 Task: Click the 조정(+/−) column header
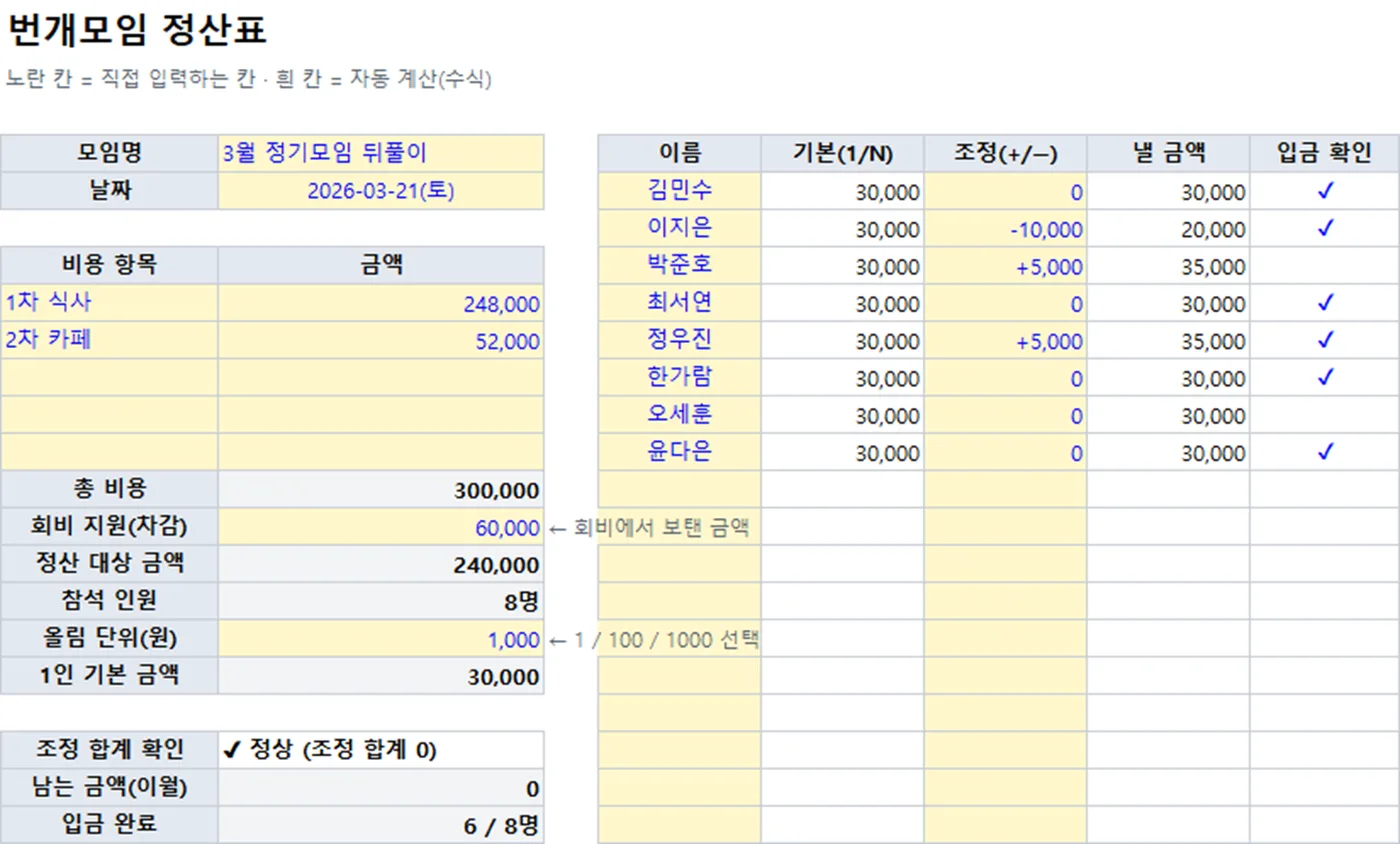pos(1006,154)
